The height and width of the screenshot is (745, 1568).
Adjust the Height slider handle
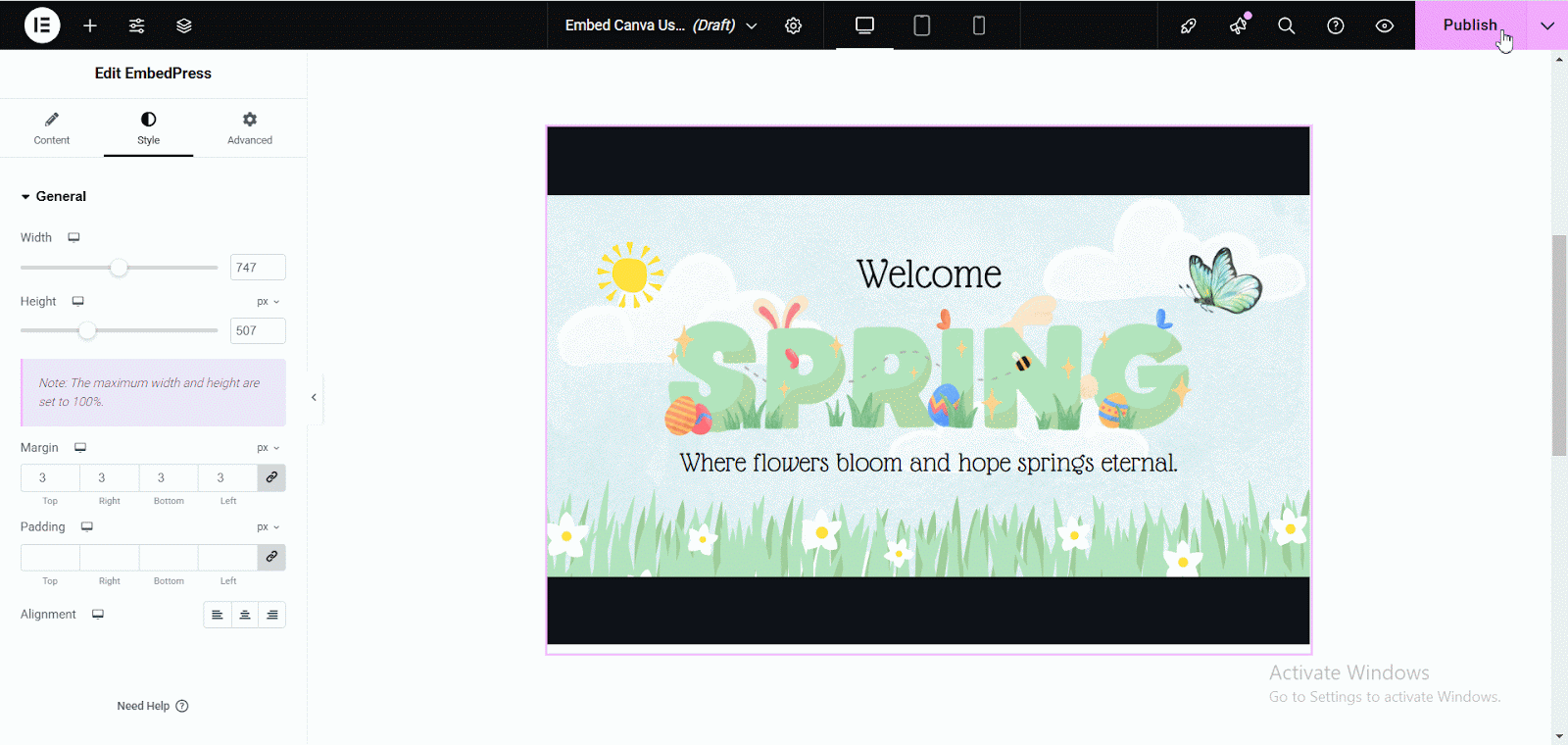point(87,330)
